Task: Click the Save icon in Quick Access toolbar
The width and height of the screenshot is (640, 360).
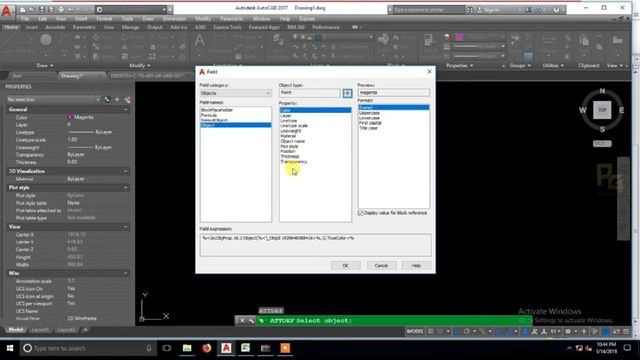Action: (x=42, y=9)
